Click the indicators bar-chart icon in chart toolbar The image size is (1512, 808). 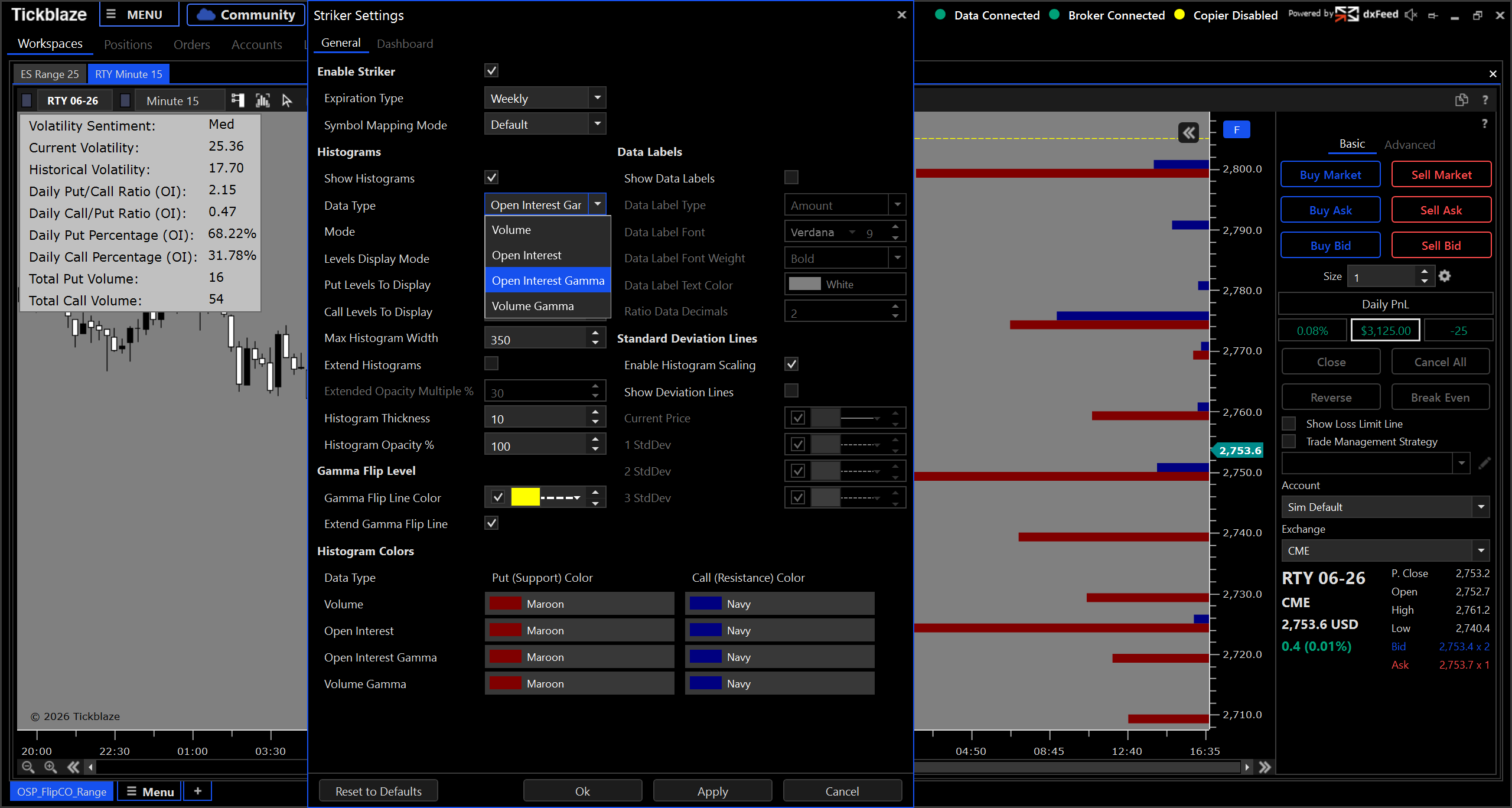(x=263, y=100)
